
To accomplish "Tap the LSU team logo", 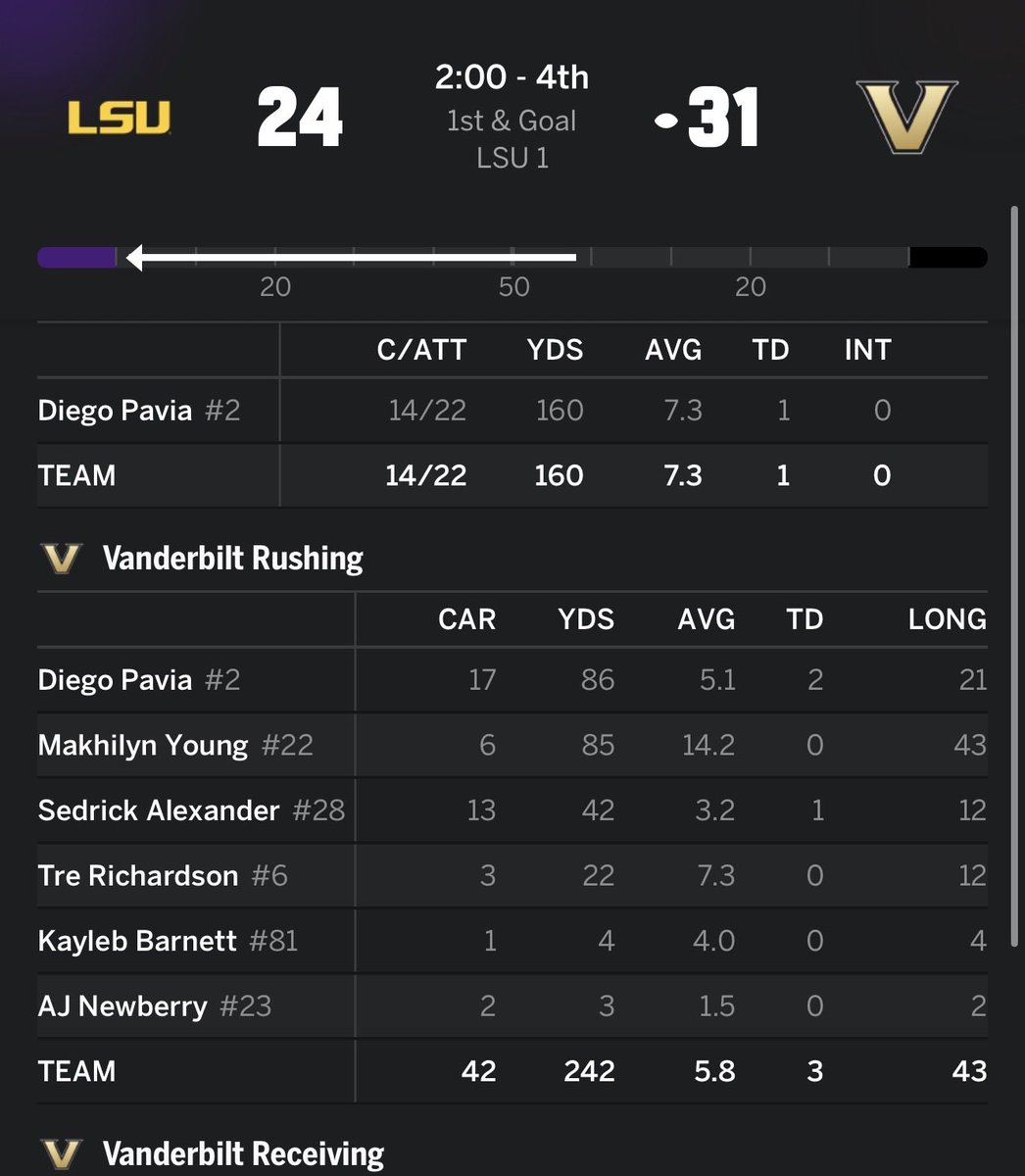I will [120, 117].
